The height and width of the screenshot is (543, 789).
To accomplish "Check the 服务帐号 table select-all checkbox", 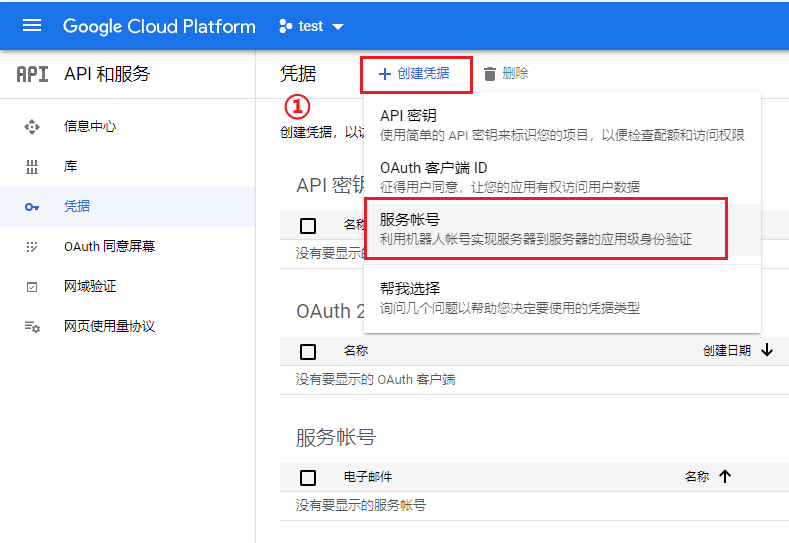I will [x=308, y=477].
